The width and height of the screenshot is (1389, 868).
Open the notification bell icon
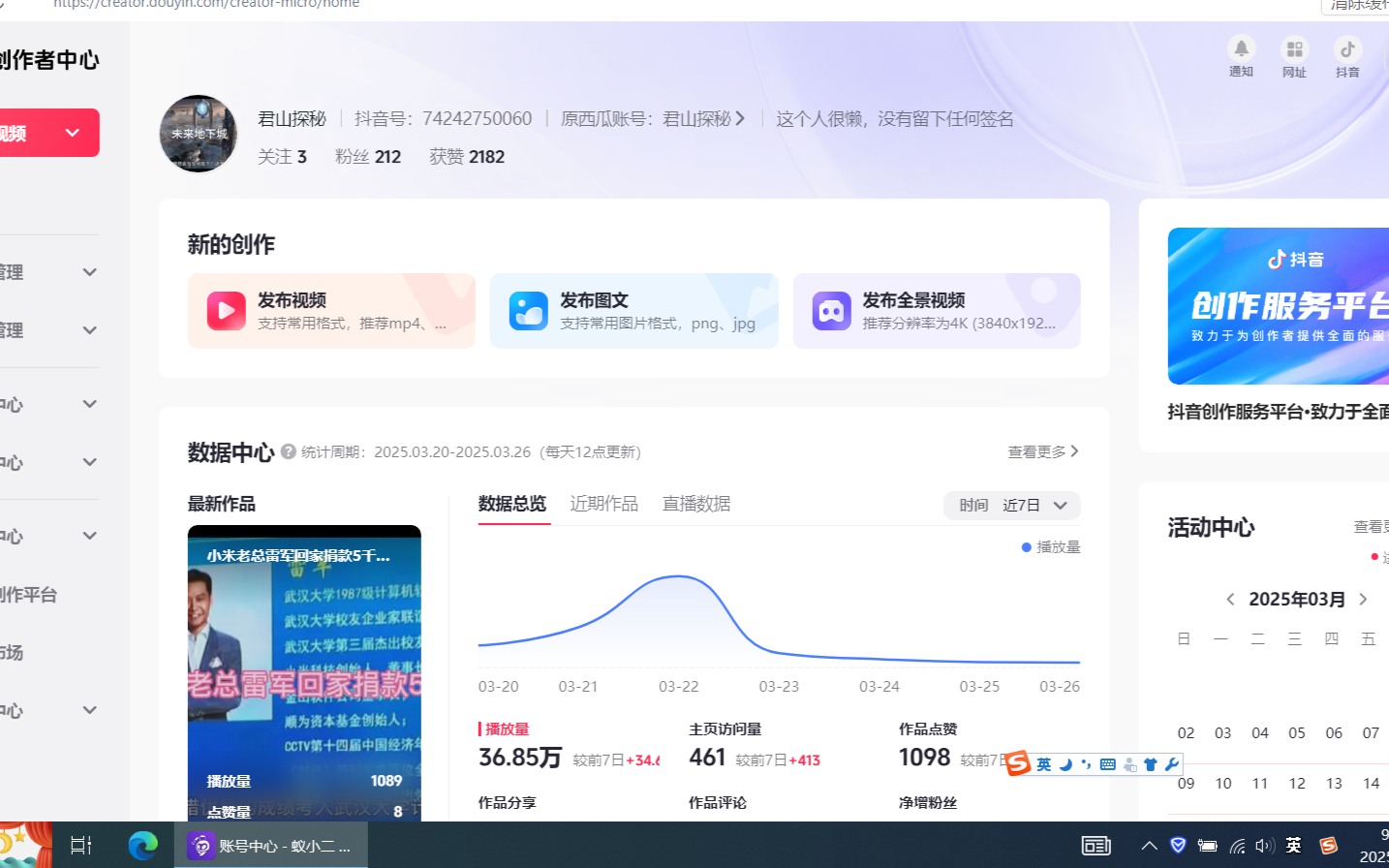pyautogui.click(x=1241, y=48)
